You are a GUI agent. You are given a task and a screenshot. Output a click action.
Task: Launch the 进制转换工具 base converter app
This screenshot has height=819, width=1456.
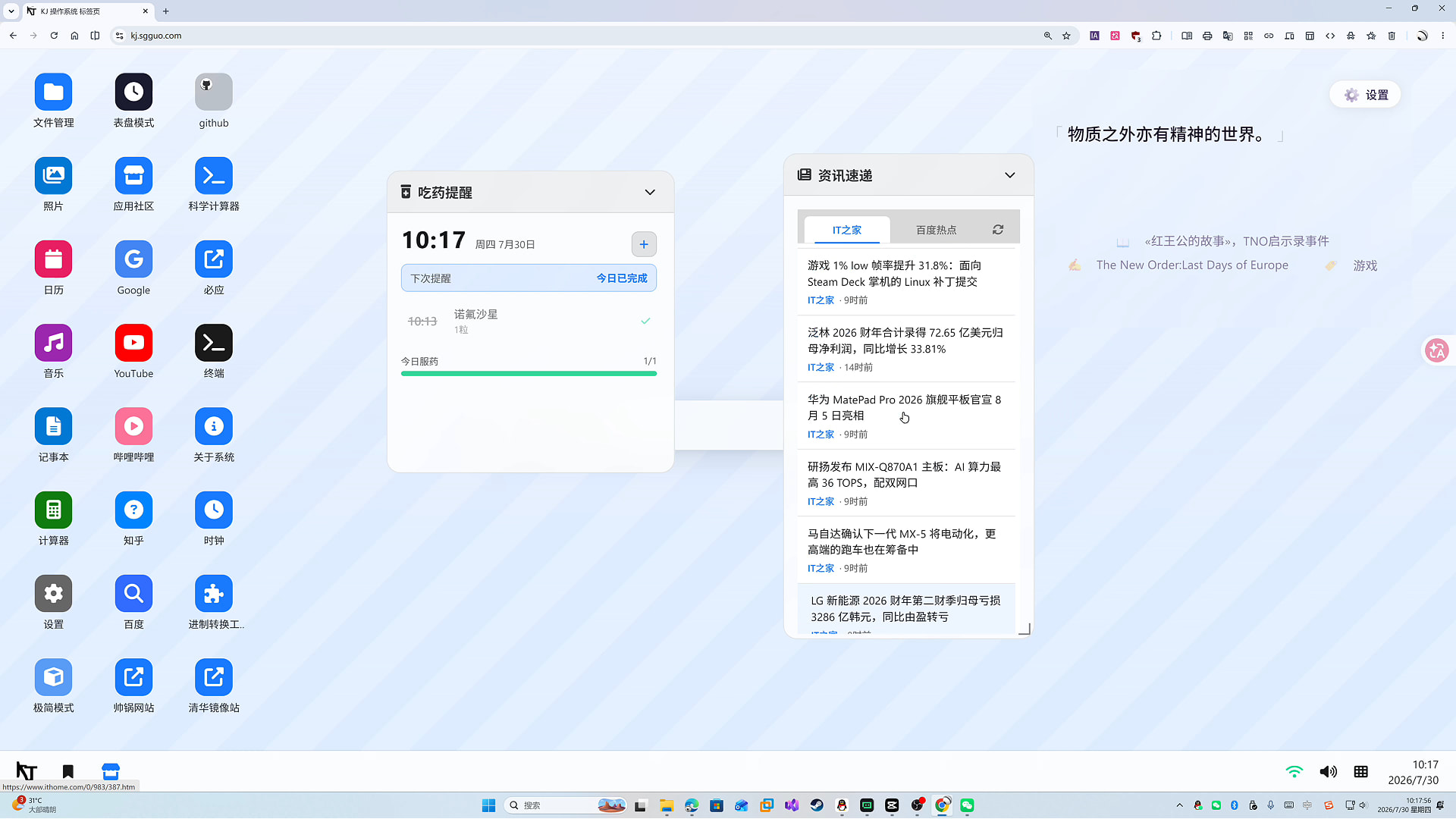tap(214, 593)
